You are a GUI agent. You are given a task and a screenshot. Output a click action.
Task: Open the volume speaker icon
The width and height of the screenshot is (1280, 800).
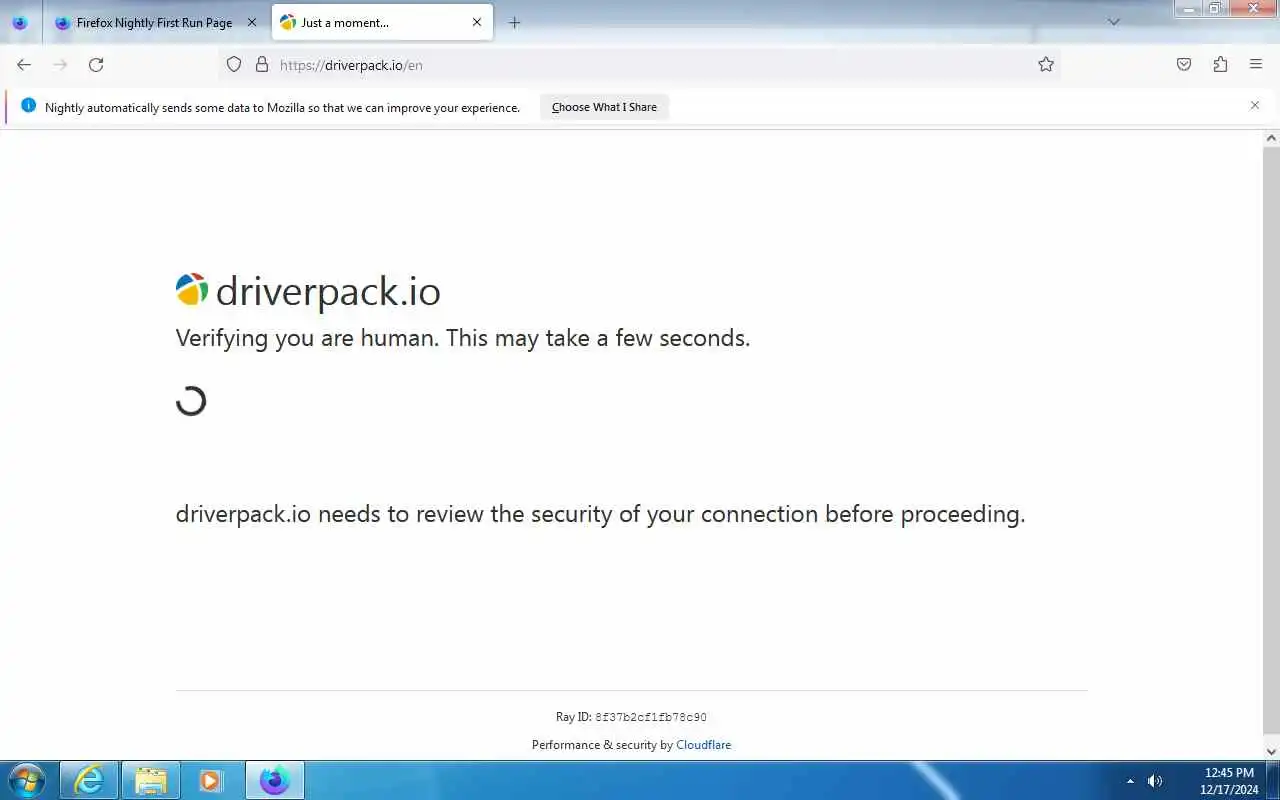pos(1155,781)
